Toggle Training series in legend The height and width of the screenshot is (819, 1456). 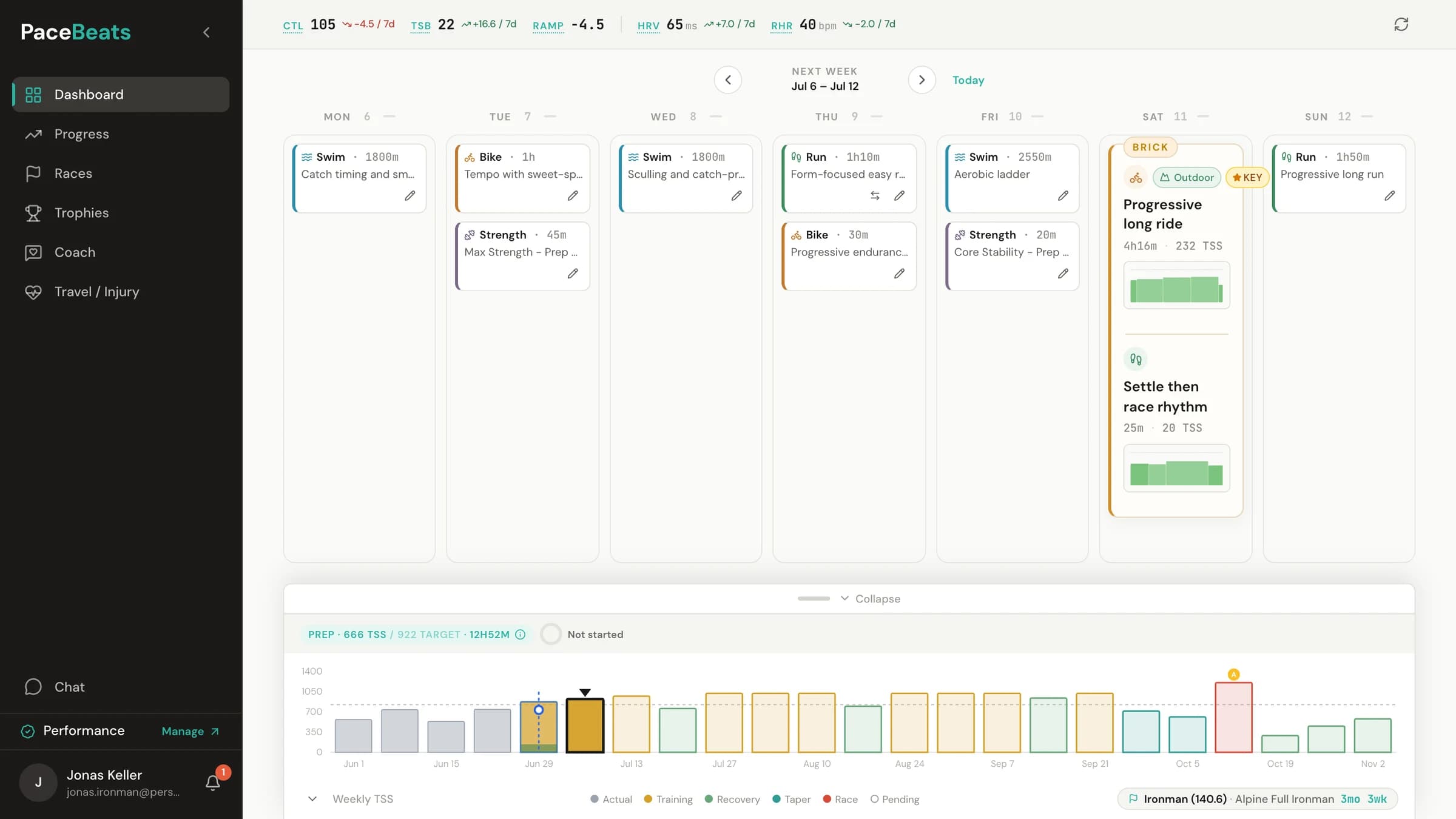click(668, 799)
